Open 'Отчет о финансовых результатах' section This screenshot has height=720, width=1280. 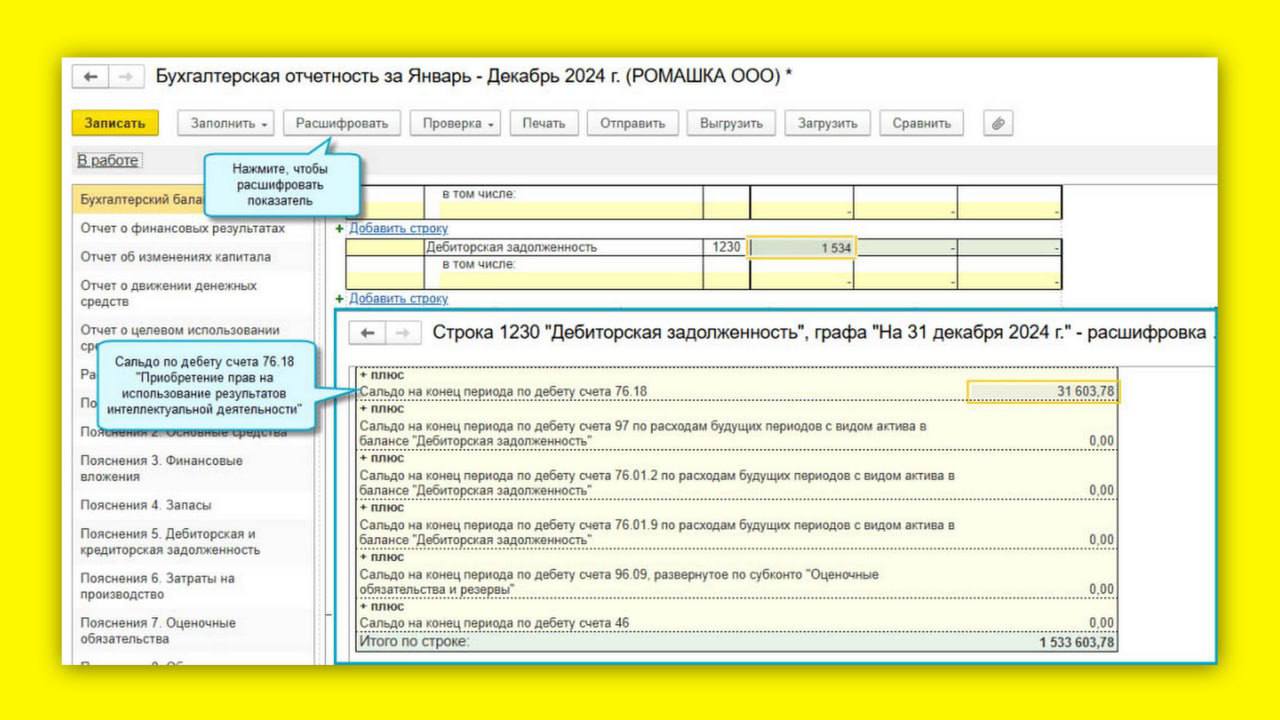pyautogui.click(x=182, y=228)
